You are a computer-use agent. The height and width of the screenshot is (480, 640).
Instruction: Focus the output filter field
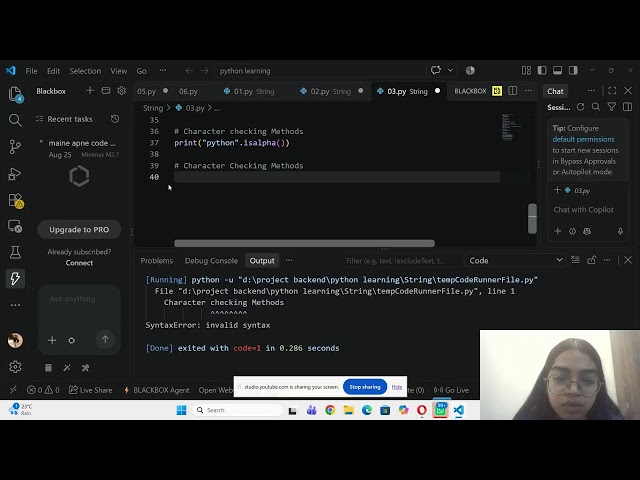401,260
